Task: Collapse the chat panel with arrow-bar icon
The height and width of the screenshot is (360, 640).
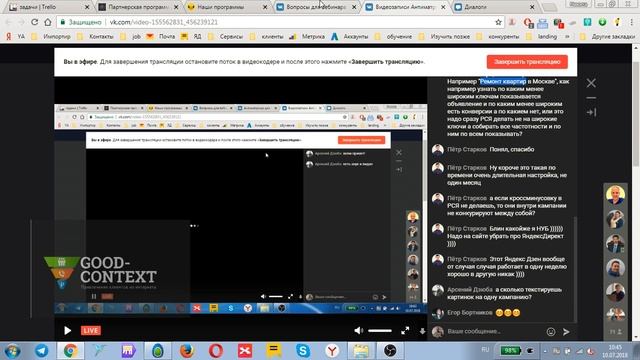Action: (x=591, y=112)
